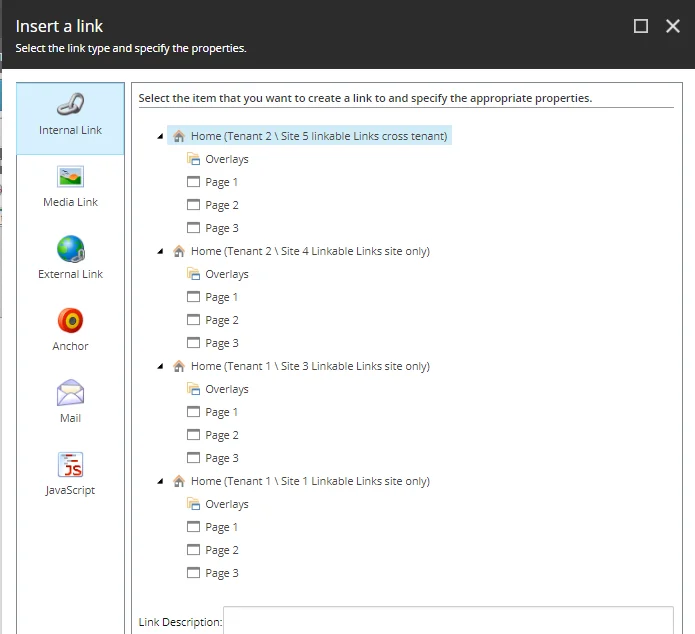Switch to the Media Link label

pyautogui.click(x=70, y=202)
